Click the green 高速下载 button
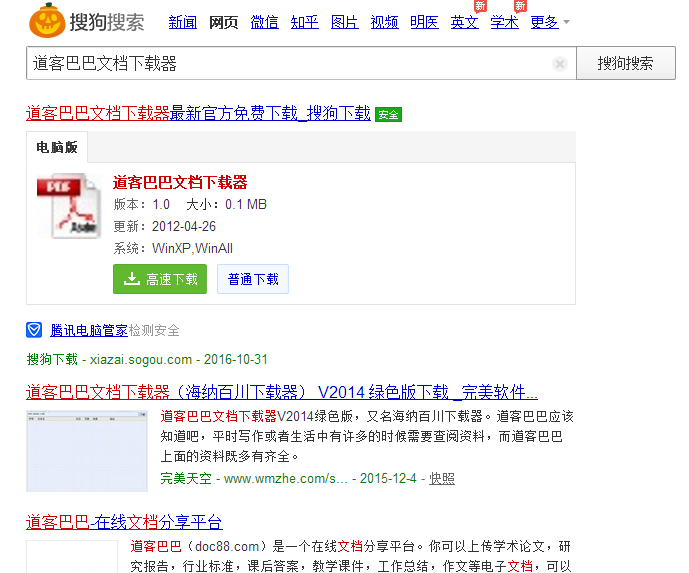689x573 pixels. click(160, 279)
